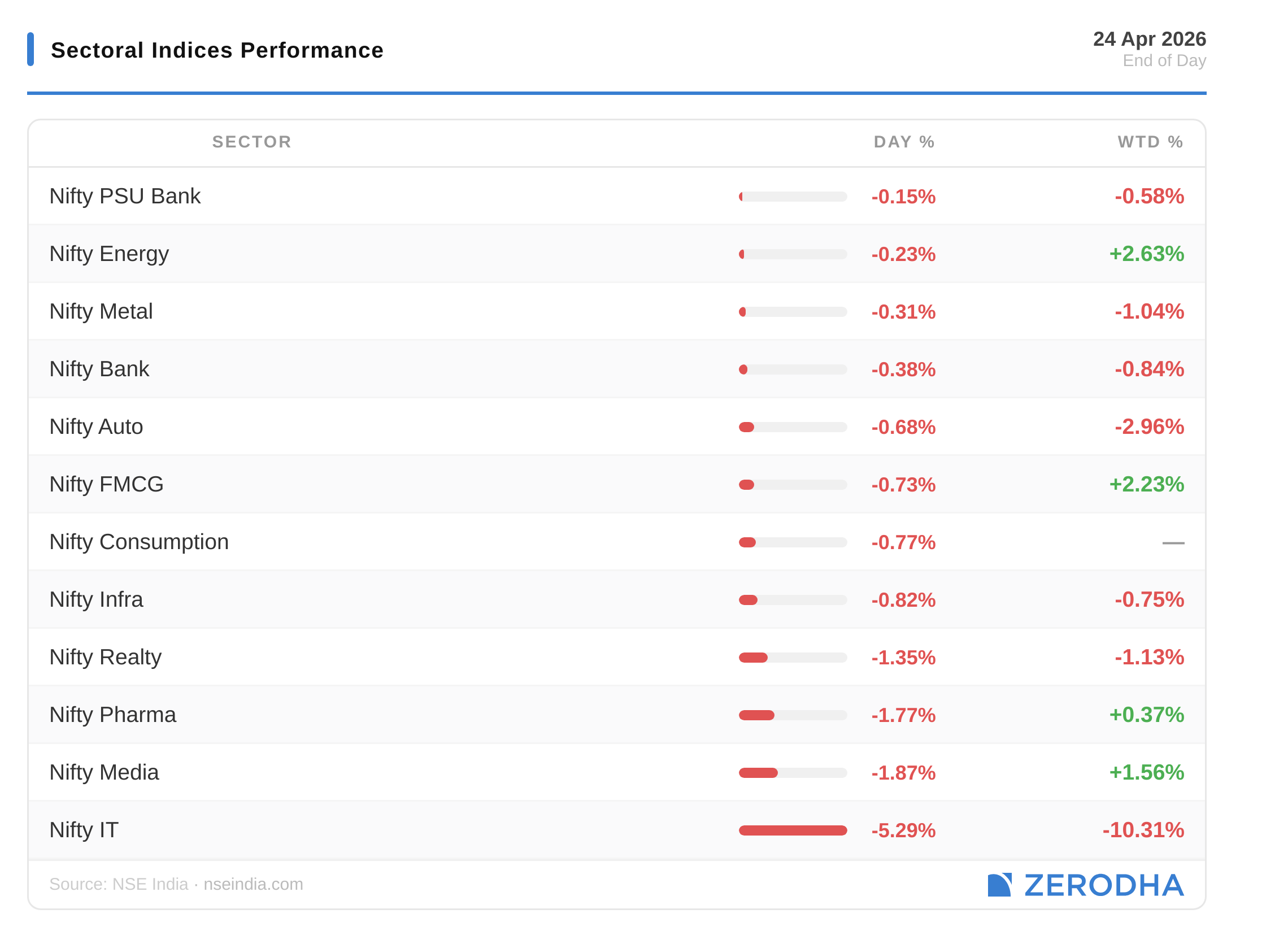Click Nifty Energy +2.63% WTD value
Screen dimensions: 1288x944
(x=1146, y=254)
